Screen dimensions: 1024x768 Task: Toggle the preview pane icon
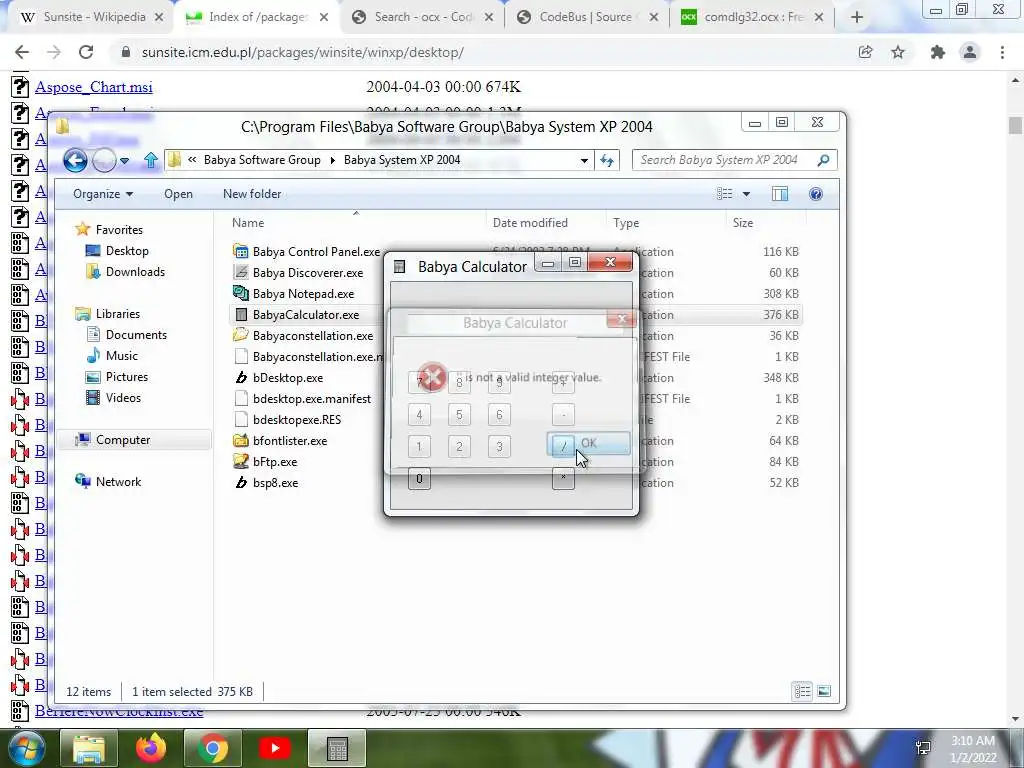[780, 194]
